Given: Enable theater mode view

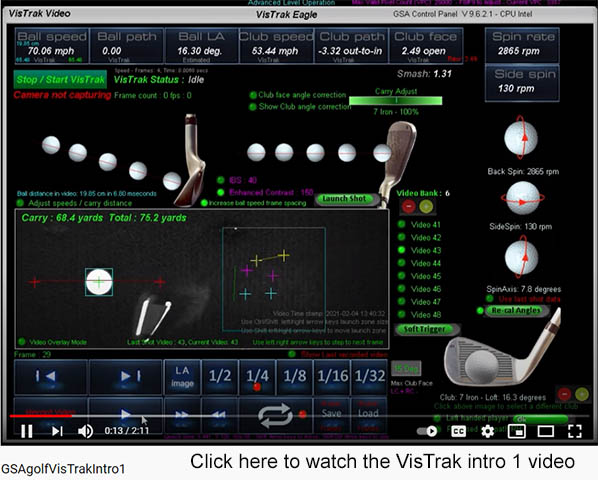Looking at the screenshot, I should pyautogui.click(x=546, y=431).
